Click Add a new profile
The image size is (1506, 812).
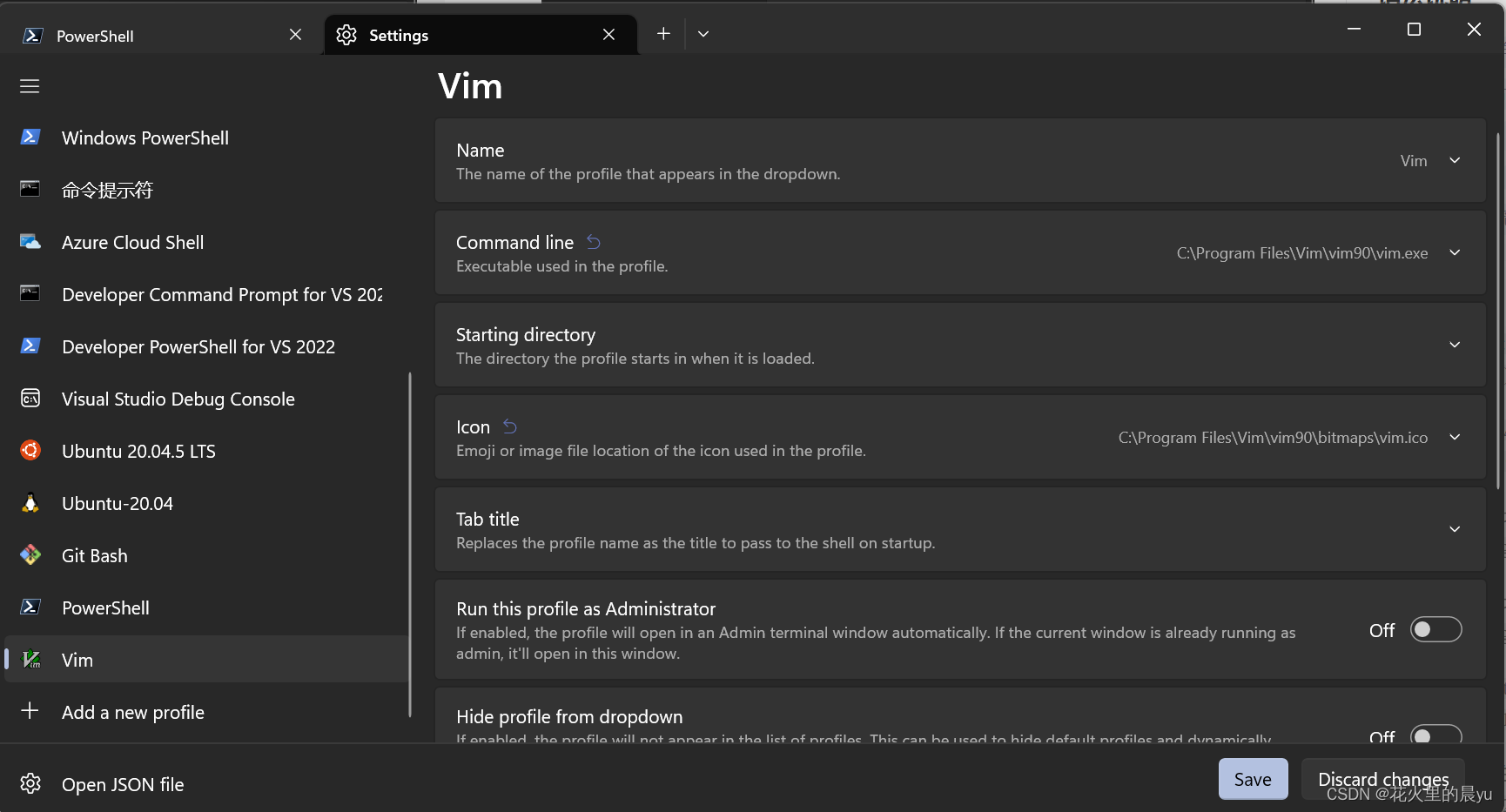pos(207,712)
